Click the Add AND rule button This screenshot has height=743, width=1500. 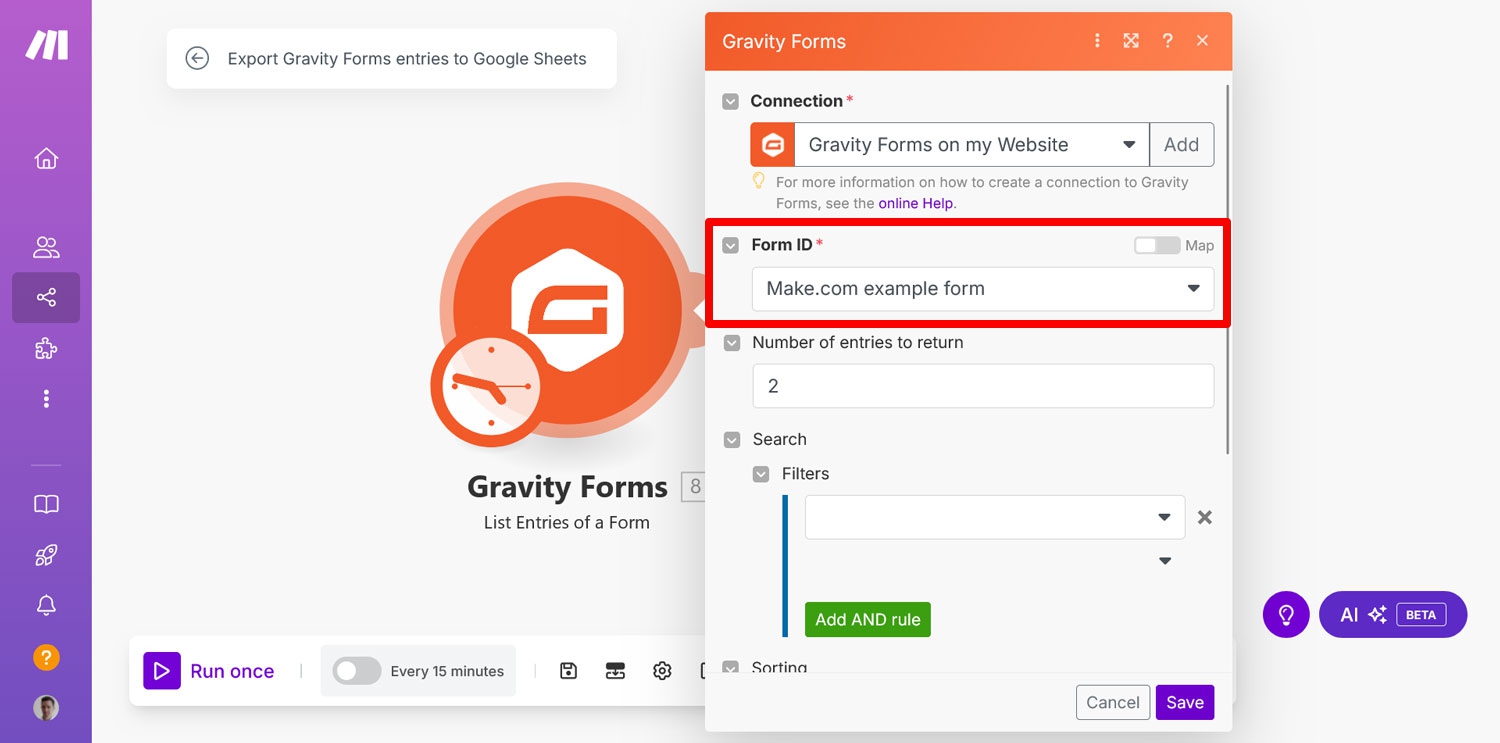point(868,619)
